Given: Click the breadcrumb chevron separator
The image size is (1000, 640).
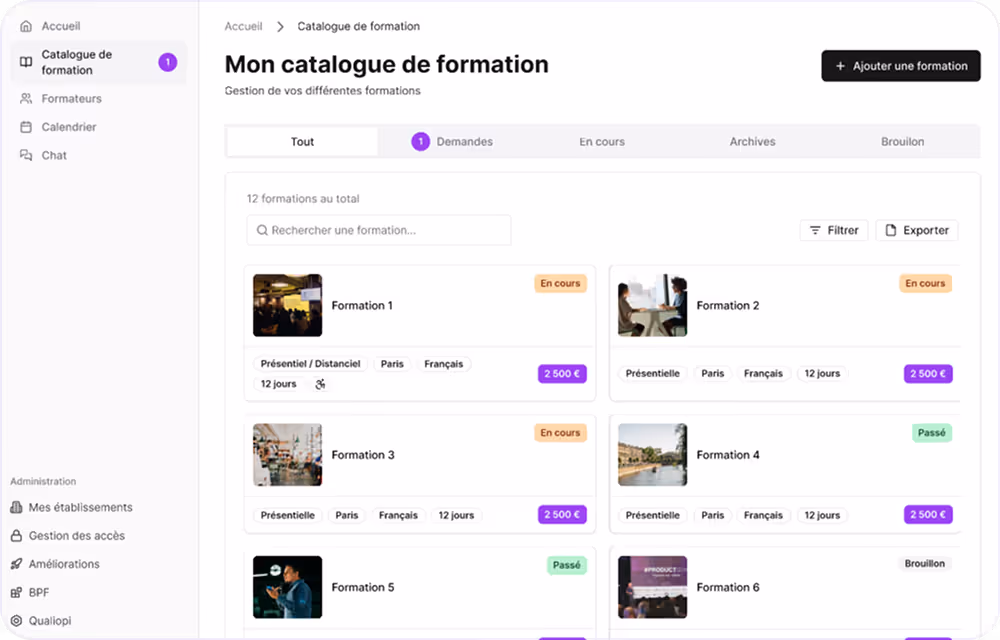Looking at the screenshot, I should [x=280, y=26].
